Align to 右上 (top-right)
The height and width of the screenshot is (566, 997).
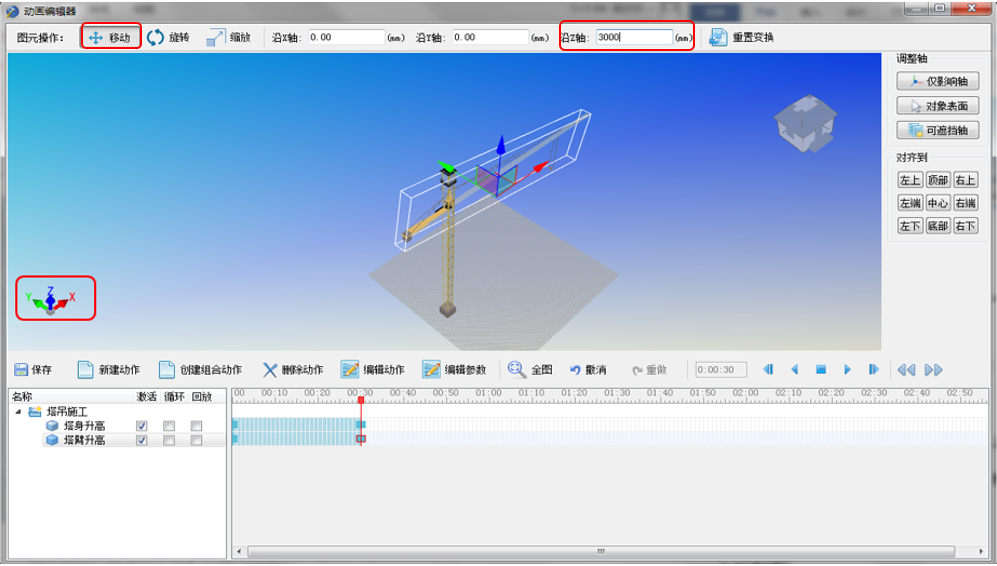(965, 181)
